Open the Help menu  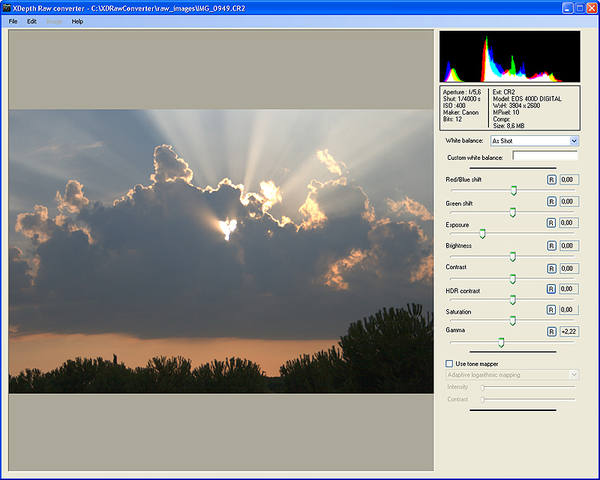click(x=77, y=21)
